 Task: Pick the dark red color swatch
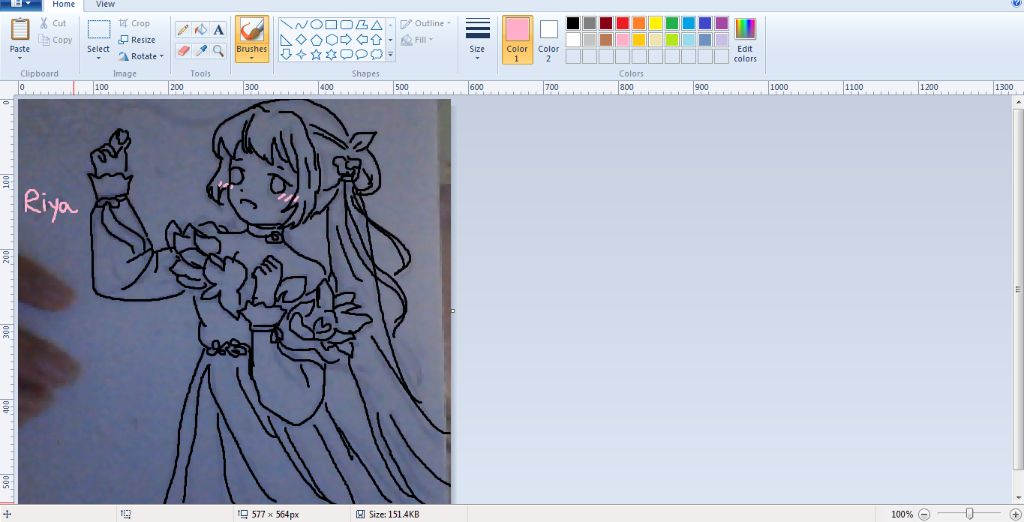(607, 24)
